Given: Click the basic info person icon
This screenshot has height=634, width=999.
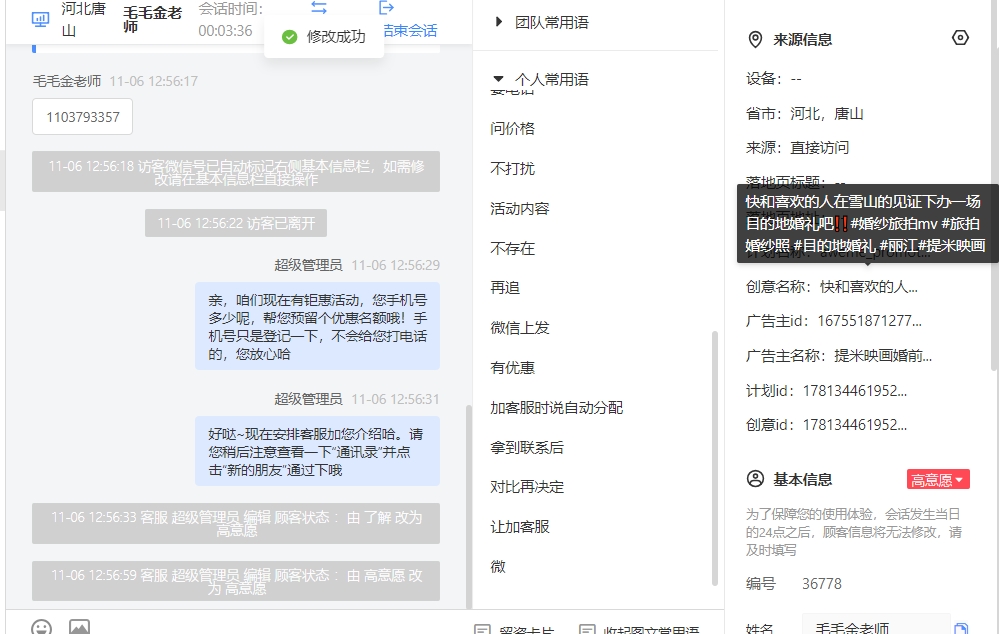Looking at the screenshot, I should 755,479.
